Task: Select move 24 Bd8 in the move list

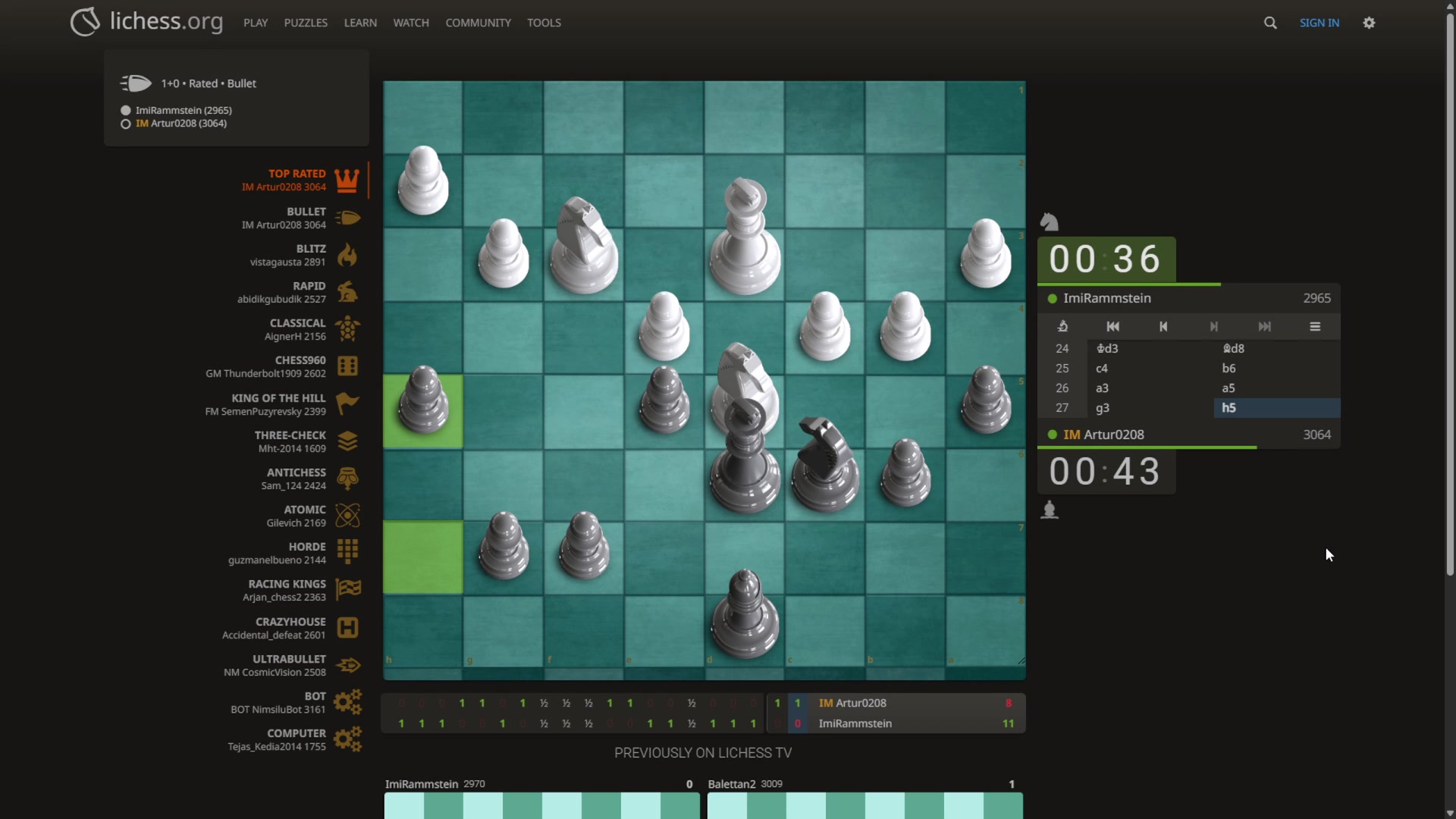Action: pyautogui.click(x=1277, y=349)
